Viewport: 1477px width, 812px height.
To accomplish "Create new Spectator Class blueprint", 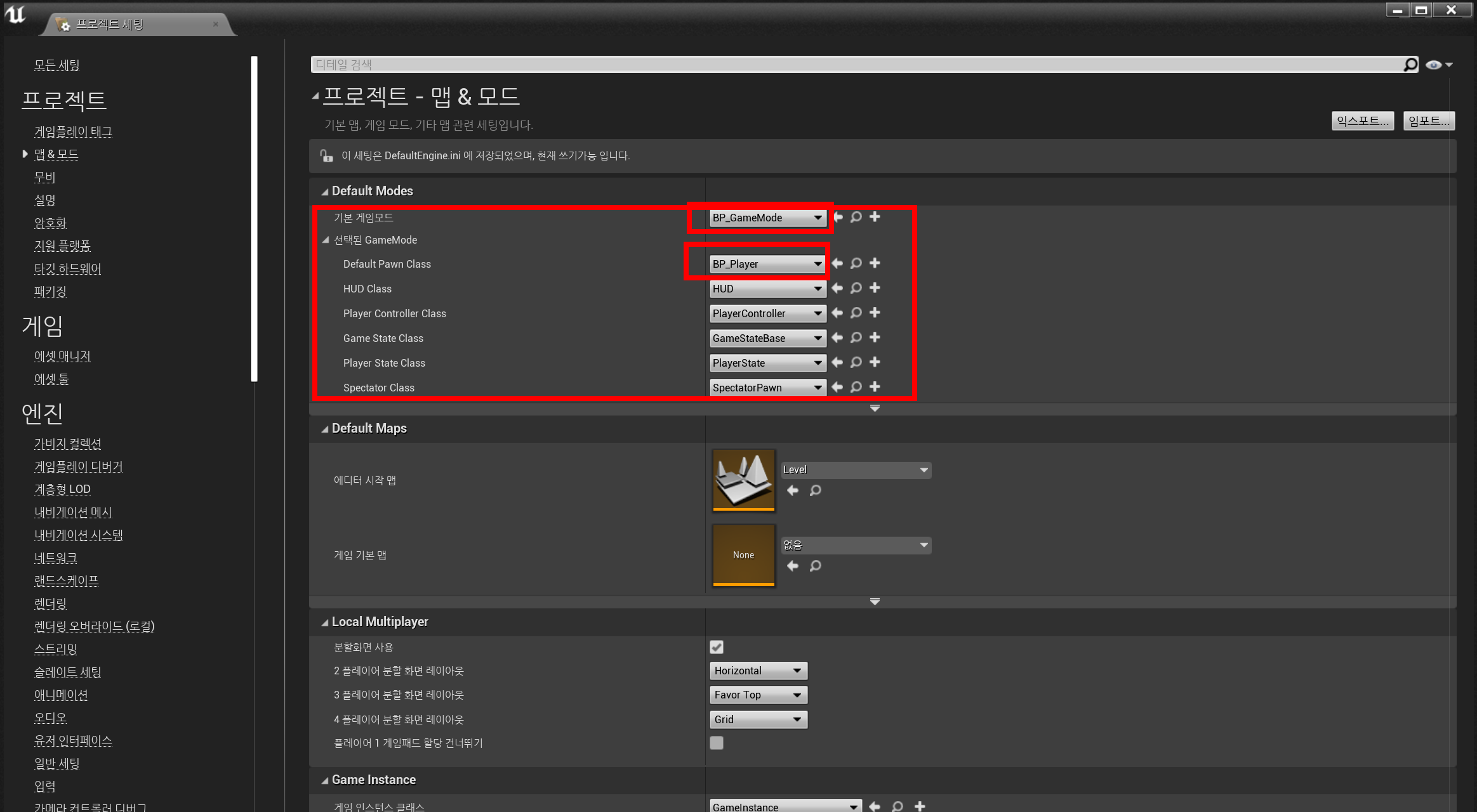I will (875, 387).
